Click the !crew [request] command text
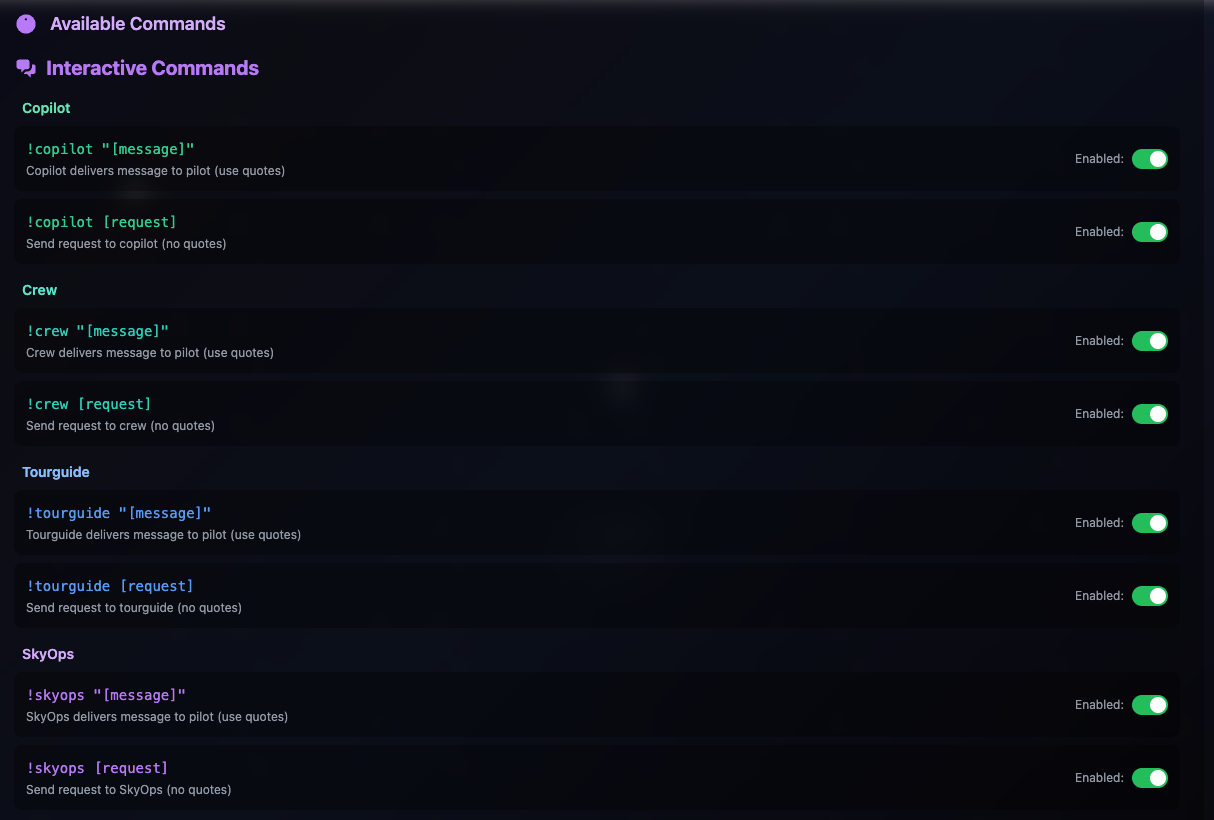1214x820 pixels. 89,404
